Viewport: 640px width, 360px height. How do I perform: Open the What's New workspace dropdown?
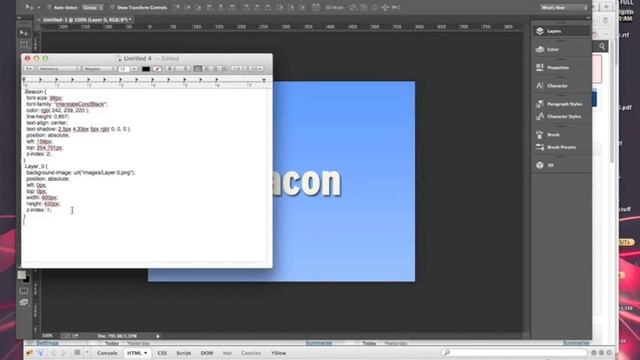(563, 7)
